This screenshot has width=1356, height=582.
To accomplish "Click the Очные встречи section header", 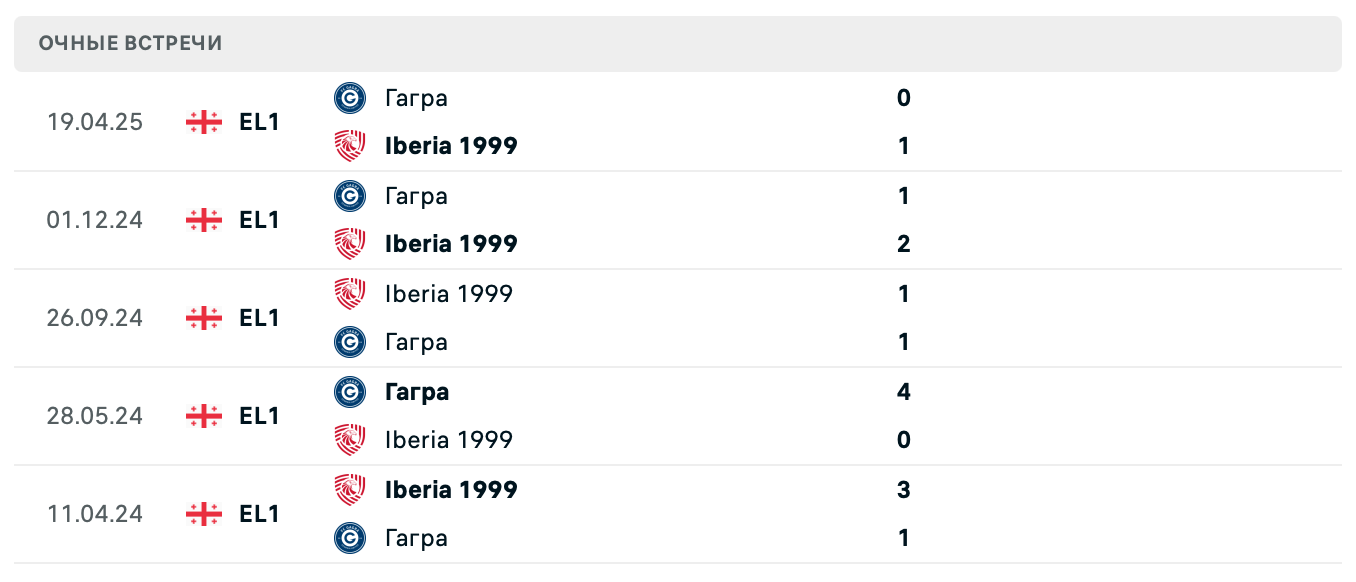I will click(131, 43).
